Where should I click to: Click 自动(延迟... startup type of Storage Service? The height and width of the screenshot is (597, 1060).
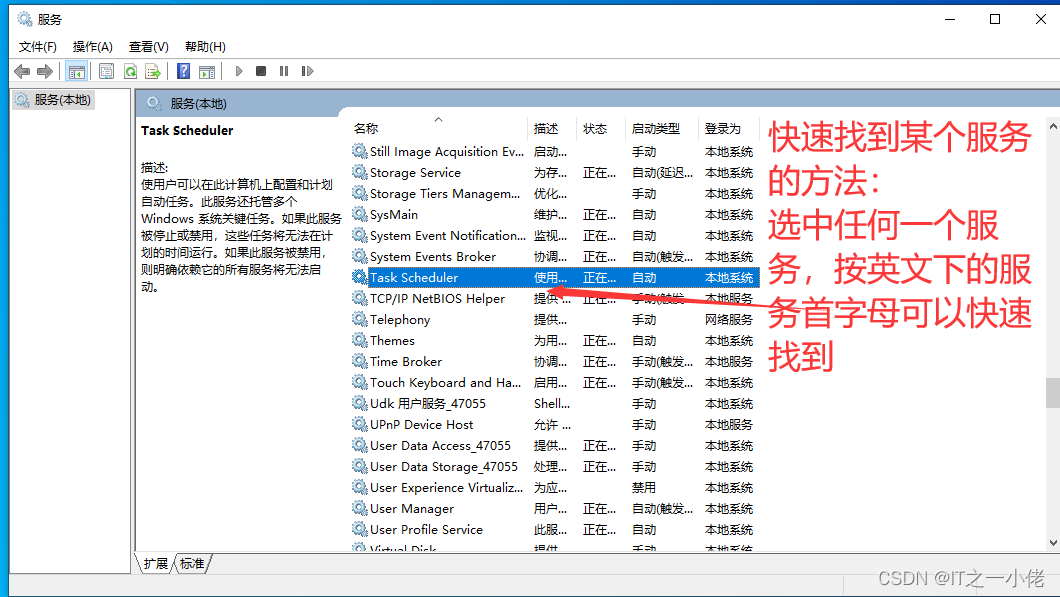click(662, 172)
